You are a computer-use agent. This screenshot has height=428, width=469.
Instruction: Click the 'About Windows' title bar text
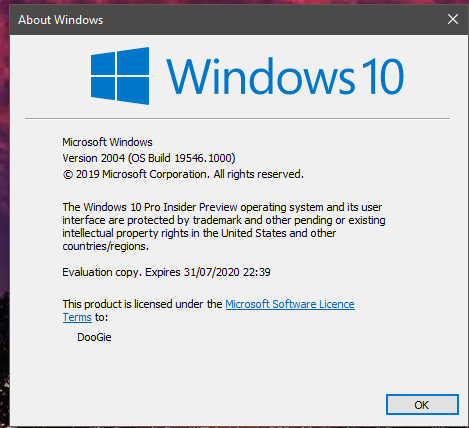click(61, 20)
